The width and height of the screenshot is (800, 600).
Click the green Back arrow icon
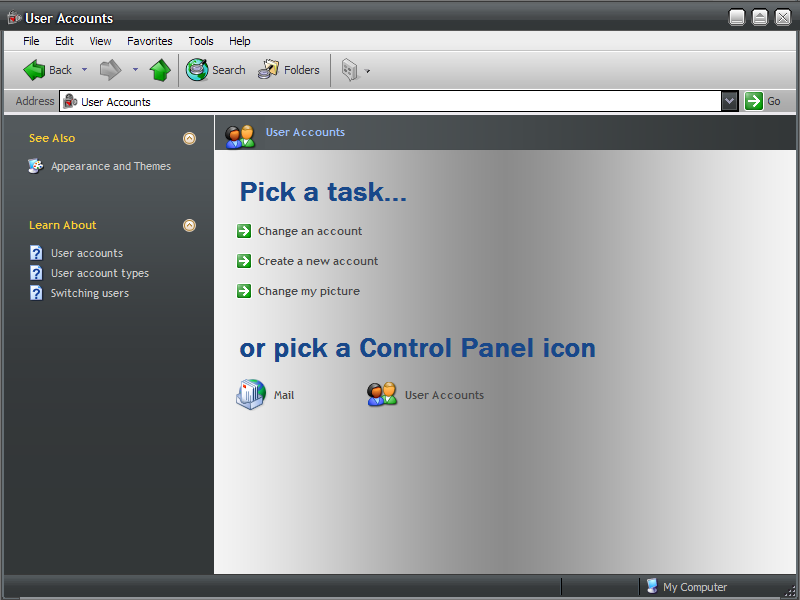(x=35, y=70)
